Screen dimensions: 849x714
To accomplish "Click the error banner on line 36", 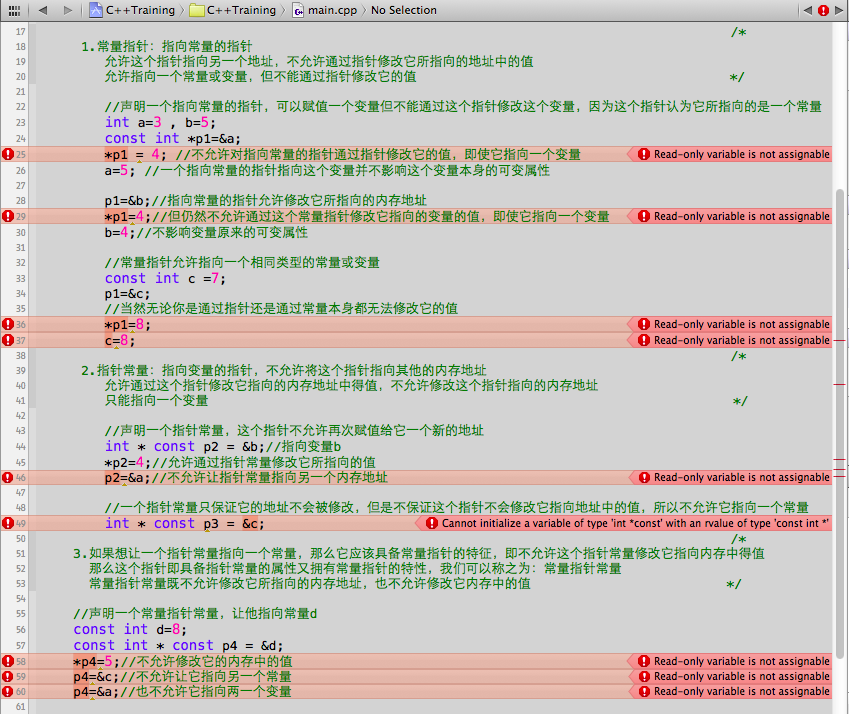I will [730, 324].
